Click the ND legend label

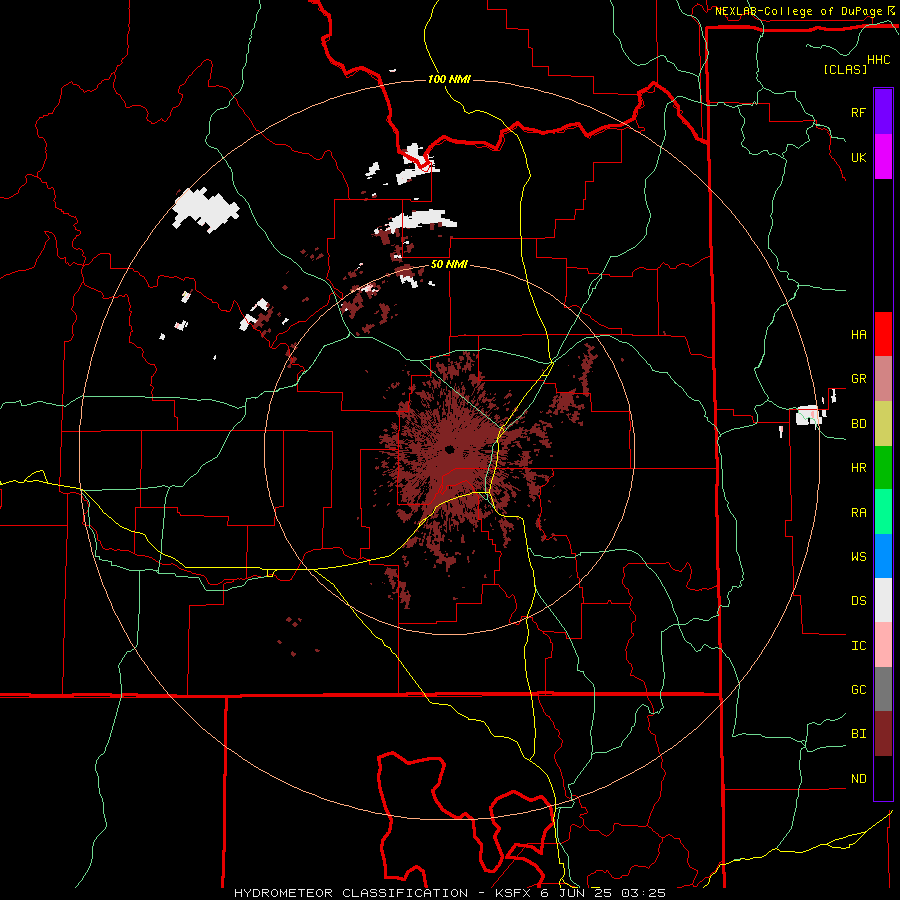(x=858, y=779)
